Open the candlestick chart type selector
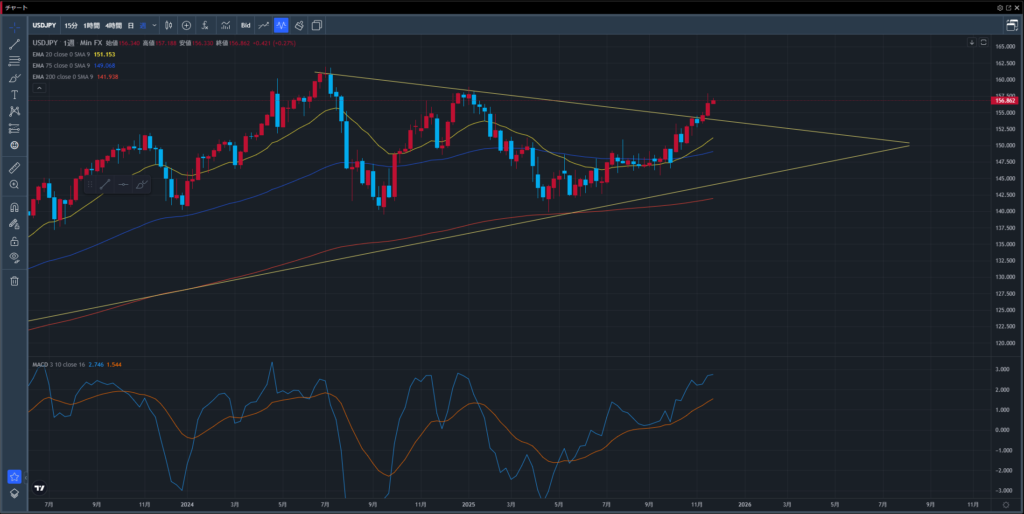Screen dimensions: 1024x514 pyautogui.click(x=168, y=25)
